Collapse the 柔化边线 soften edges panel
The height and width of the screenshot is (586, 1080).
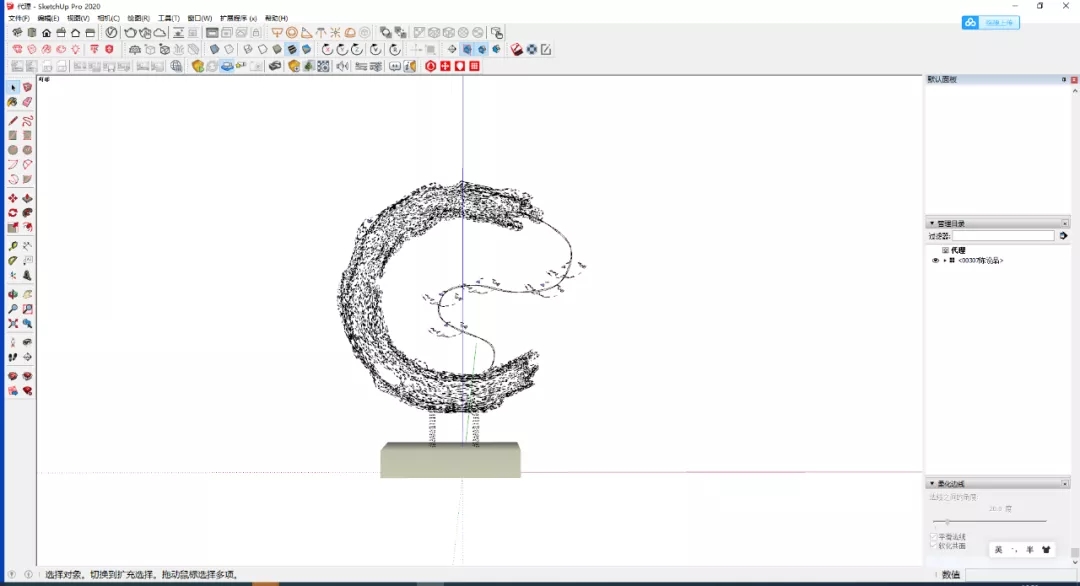coord(932,484)
